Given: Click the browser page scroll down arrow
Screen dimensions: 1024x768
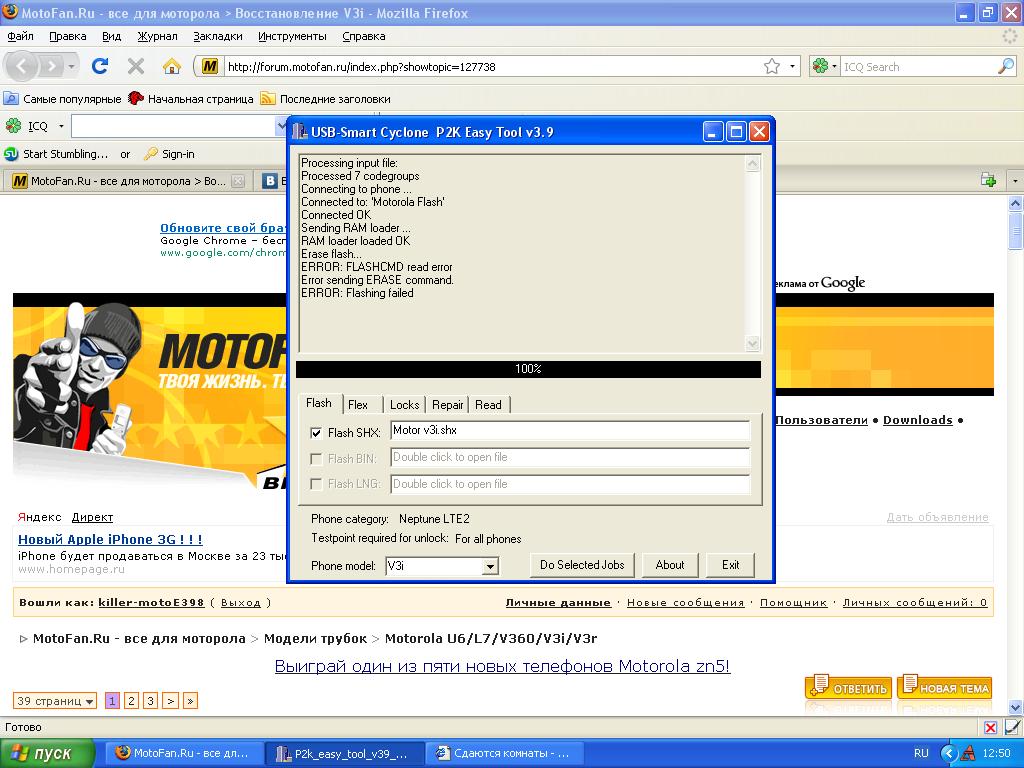Looking at the screenshot, I should pyautogui.click(x=1016, y=707).
